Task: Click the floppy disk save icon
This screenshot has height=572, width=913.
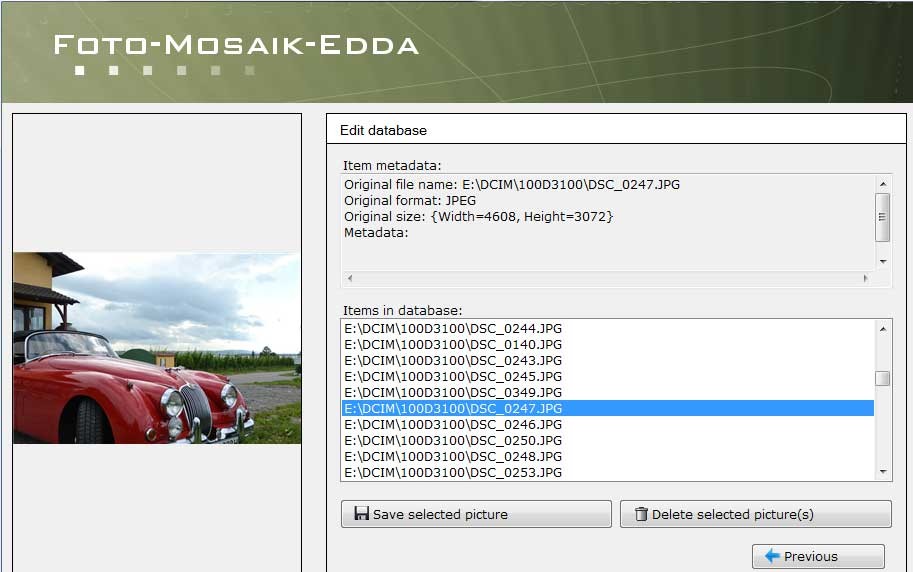Action: click(x=361, y=514)
